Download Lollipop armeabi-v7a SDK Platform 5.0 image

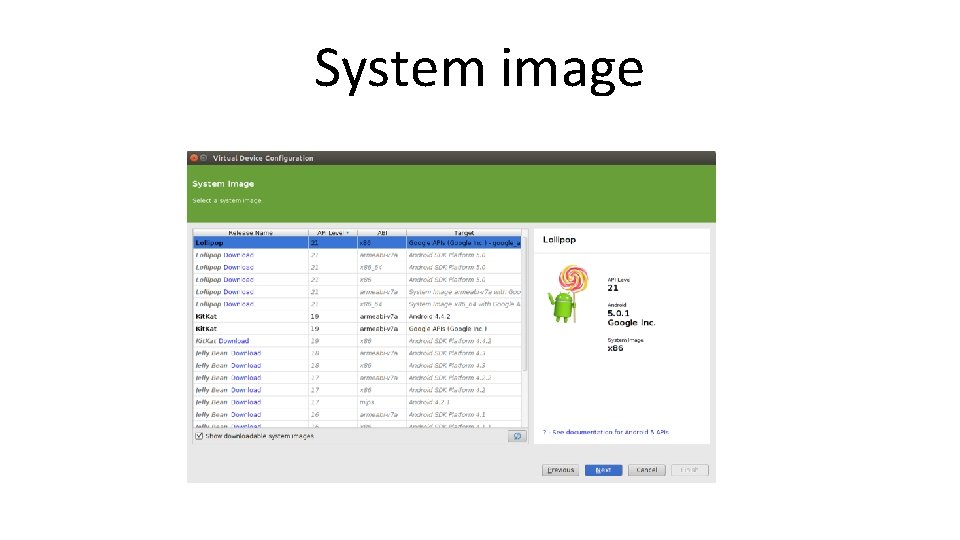click(x=238, y=255)
